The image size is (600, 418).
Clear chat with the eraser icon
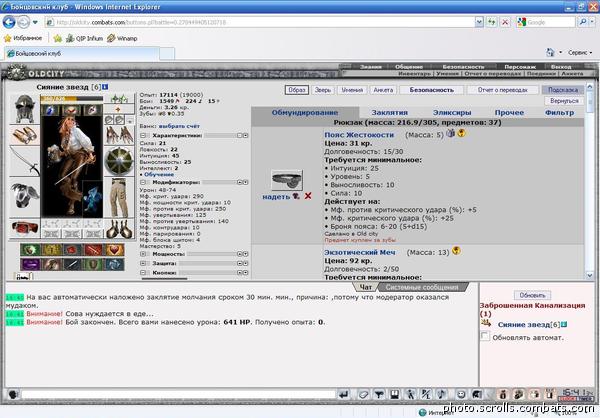coord(364,394)
